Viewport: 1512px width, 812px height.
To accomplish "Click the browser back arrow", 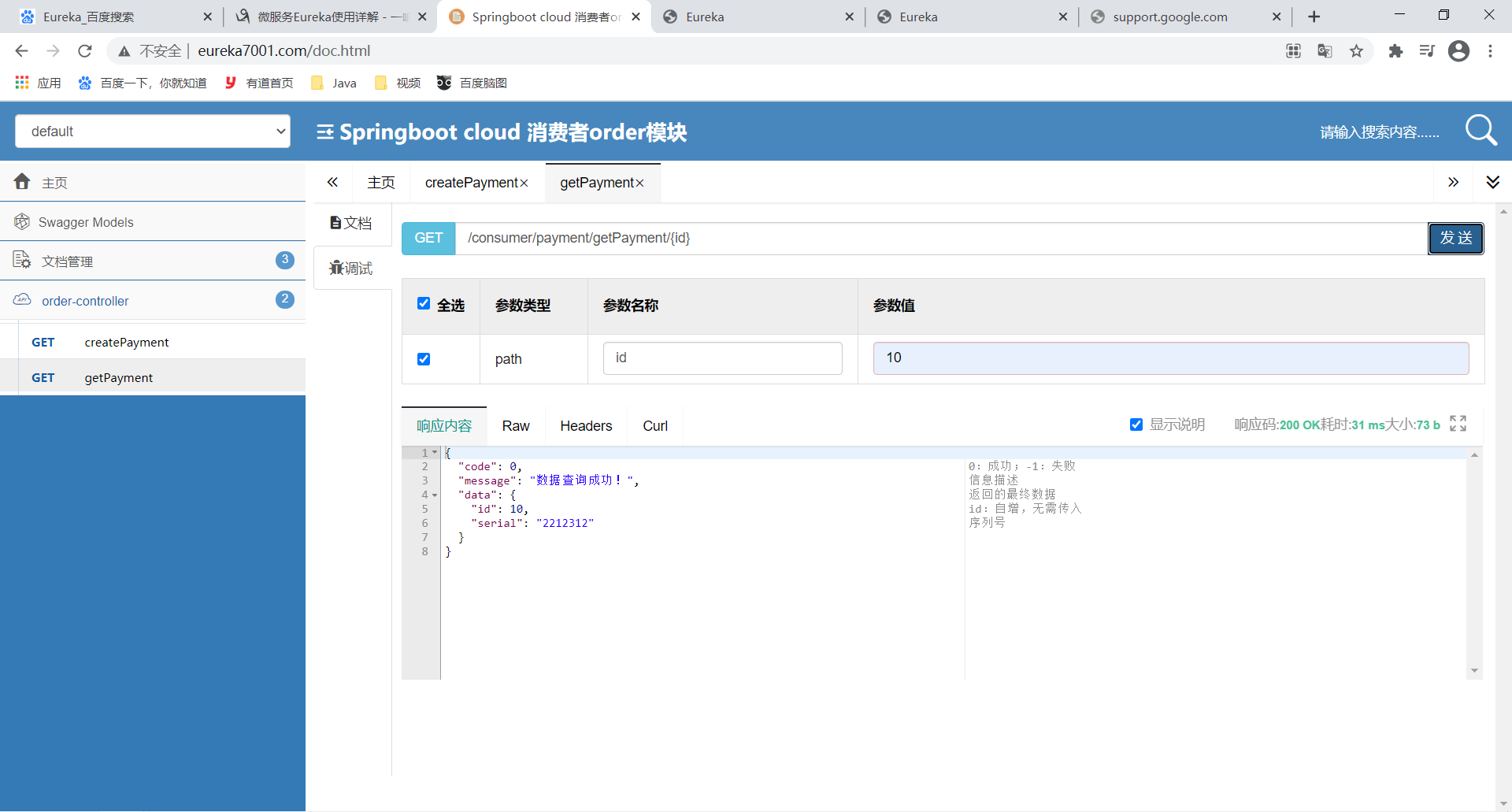I will (21, 51).
